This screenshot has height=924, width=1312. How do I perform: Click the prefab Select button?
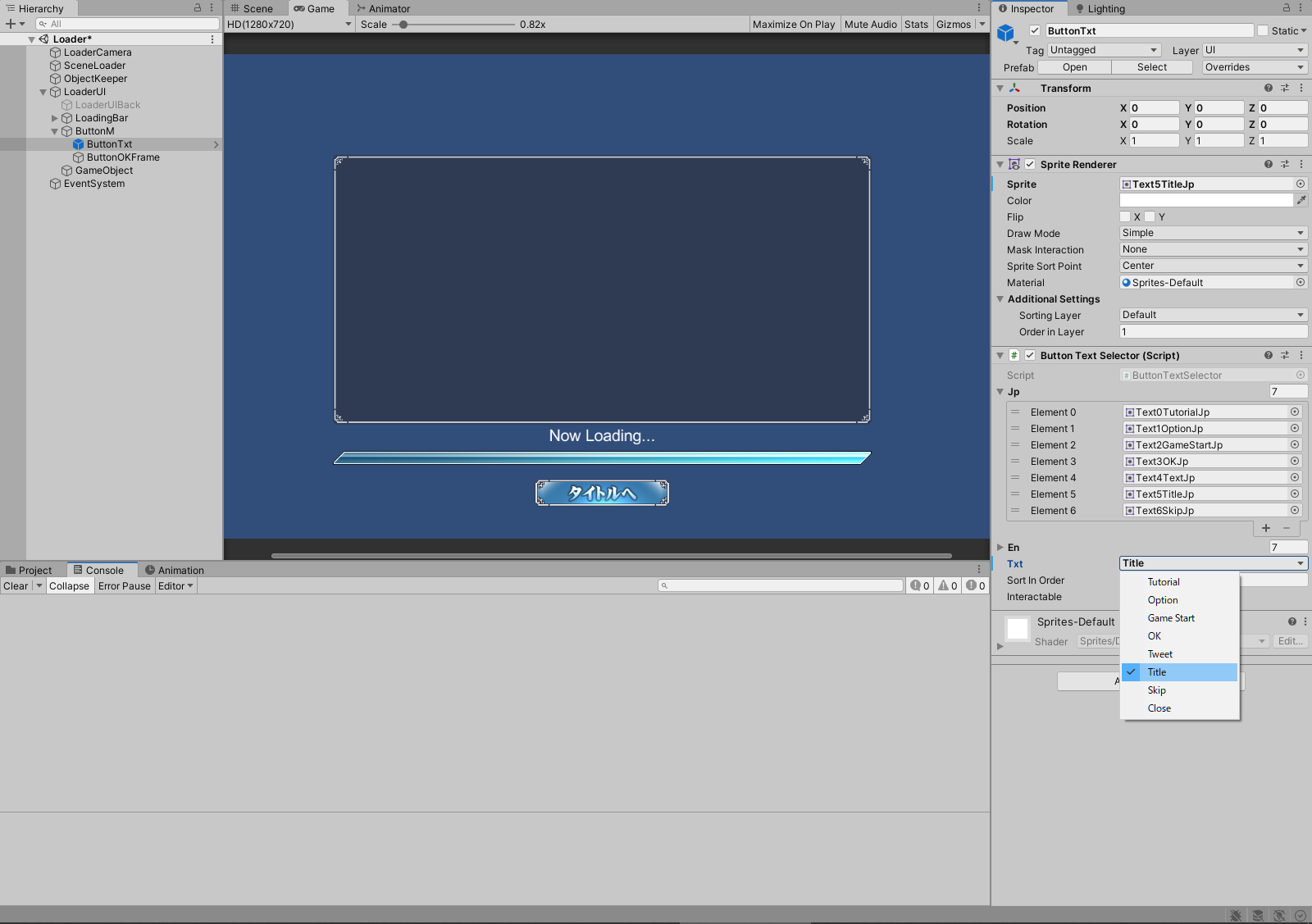coord(1152,67)
